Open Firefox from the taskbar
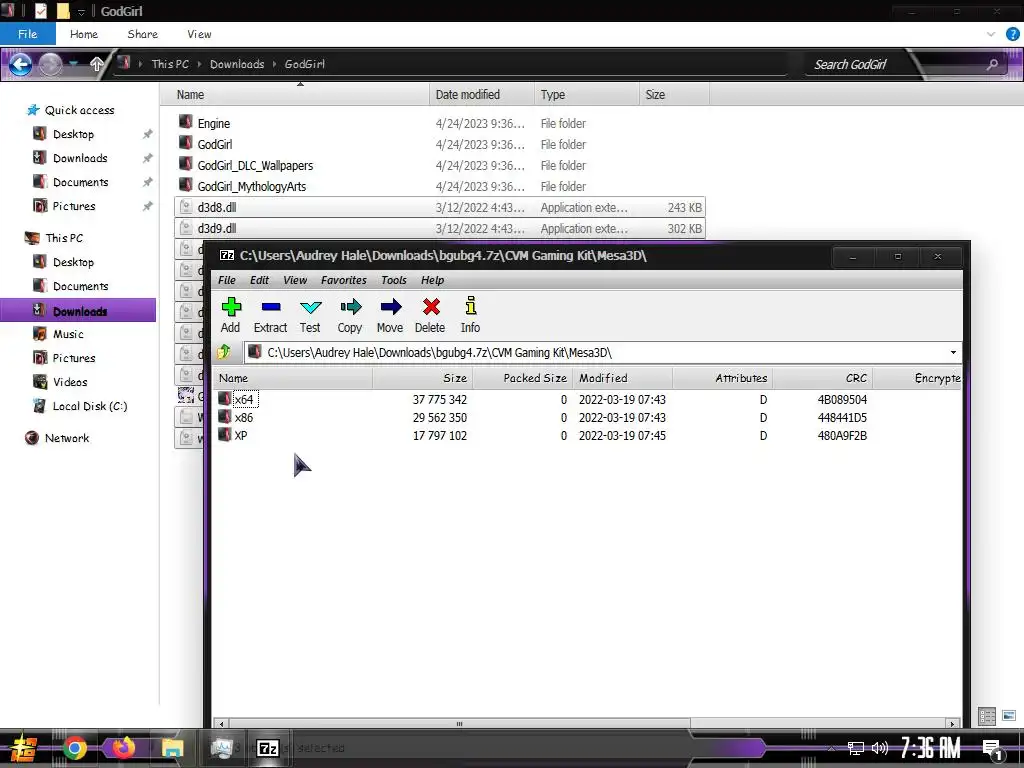The height and width of the screenshot is (768, 1024). [x=123, y=748]
